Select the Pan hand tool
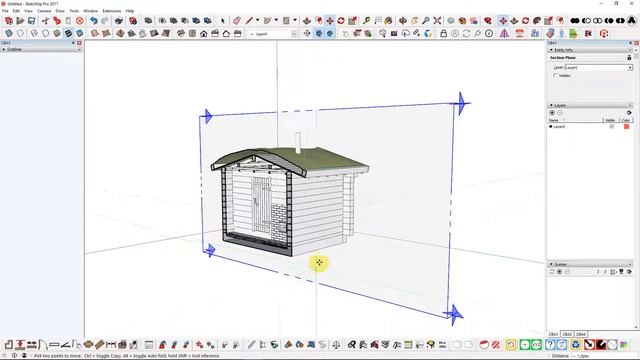 pyautogui.click(x=414, y=20)
